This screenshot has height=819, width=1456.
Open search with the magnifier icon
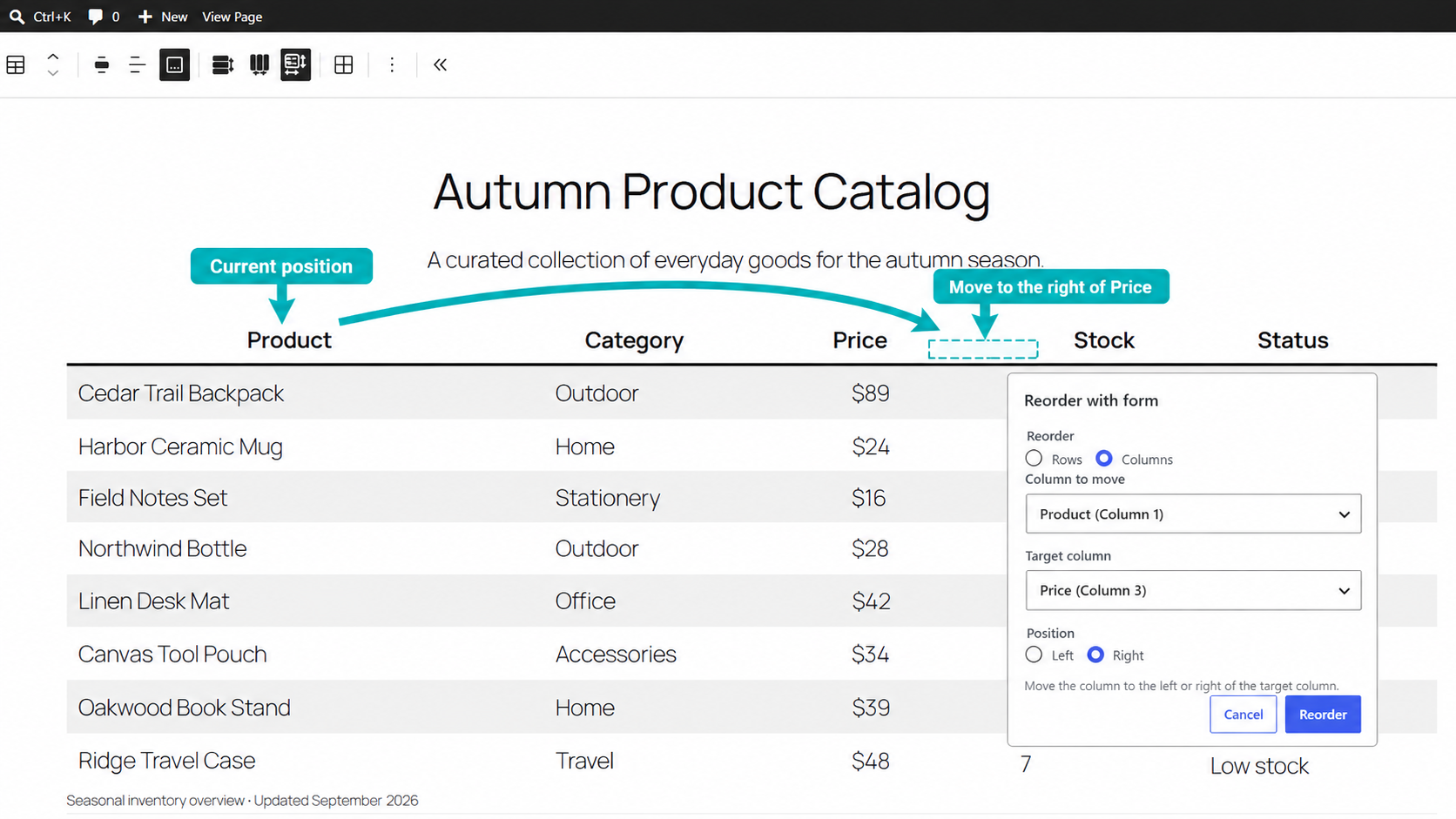(17, 17)
